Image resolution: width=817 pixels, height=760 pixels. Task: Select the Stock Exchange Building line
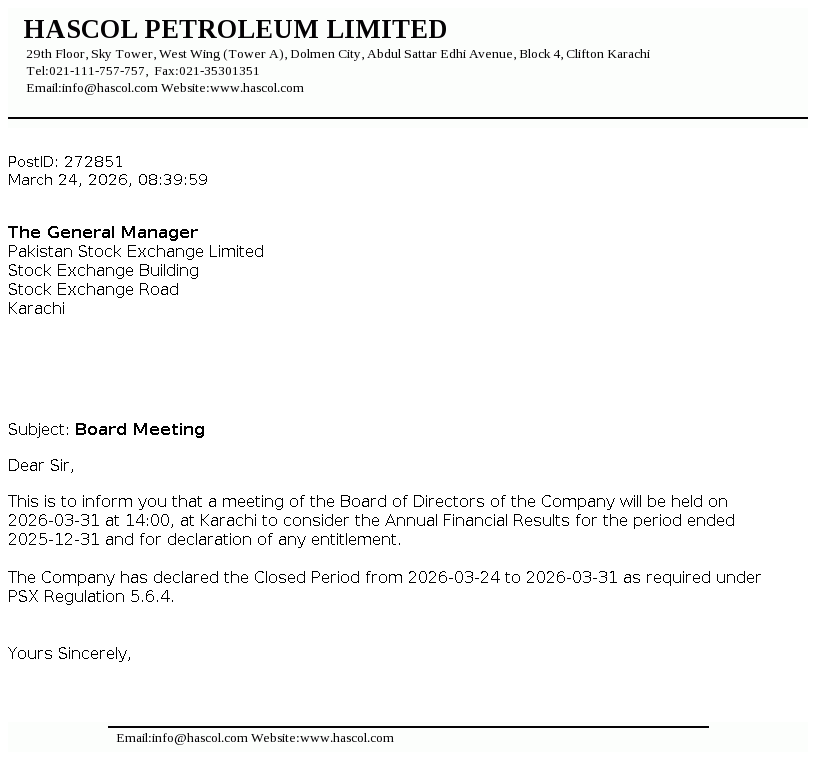tap(104, 270)
